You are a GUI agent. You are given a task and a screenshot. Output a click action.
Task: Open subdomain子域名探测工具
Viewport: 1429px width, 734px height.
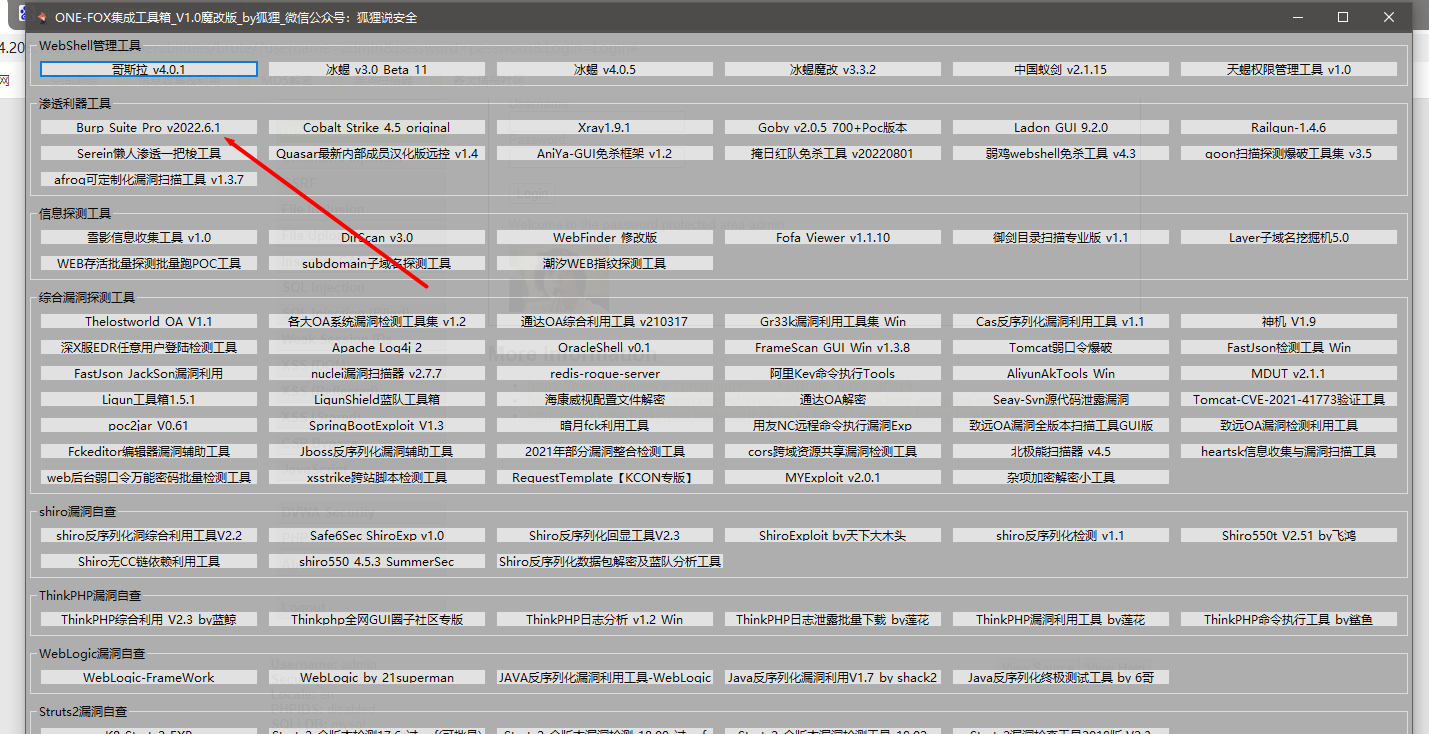377,264
